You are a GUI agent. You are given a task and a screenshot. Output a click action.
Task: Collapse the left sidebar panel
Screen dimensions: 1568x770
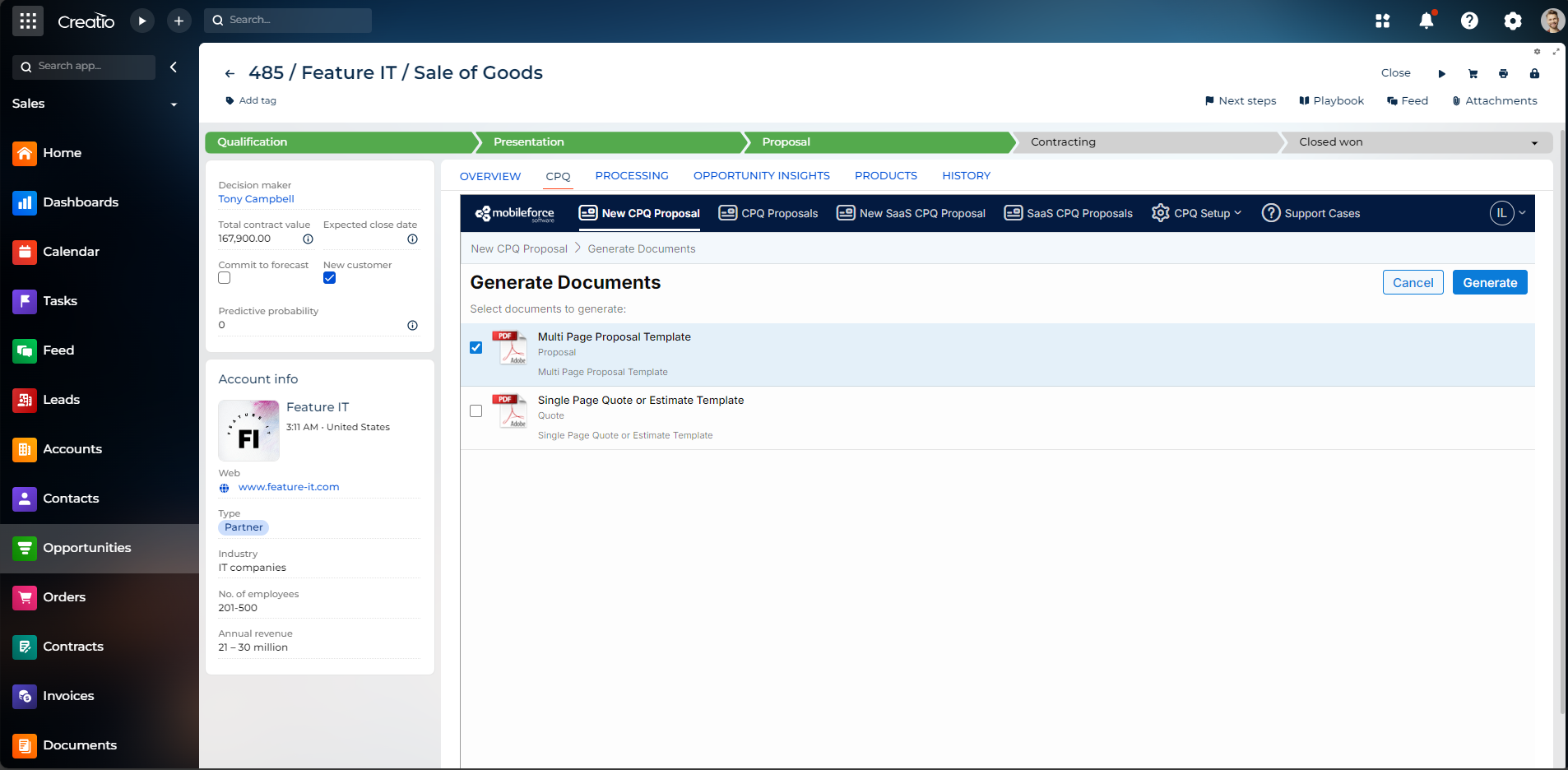point(174,67)
